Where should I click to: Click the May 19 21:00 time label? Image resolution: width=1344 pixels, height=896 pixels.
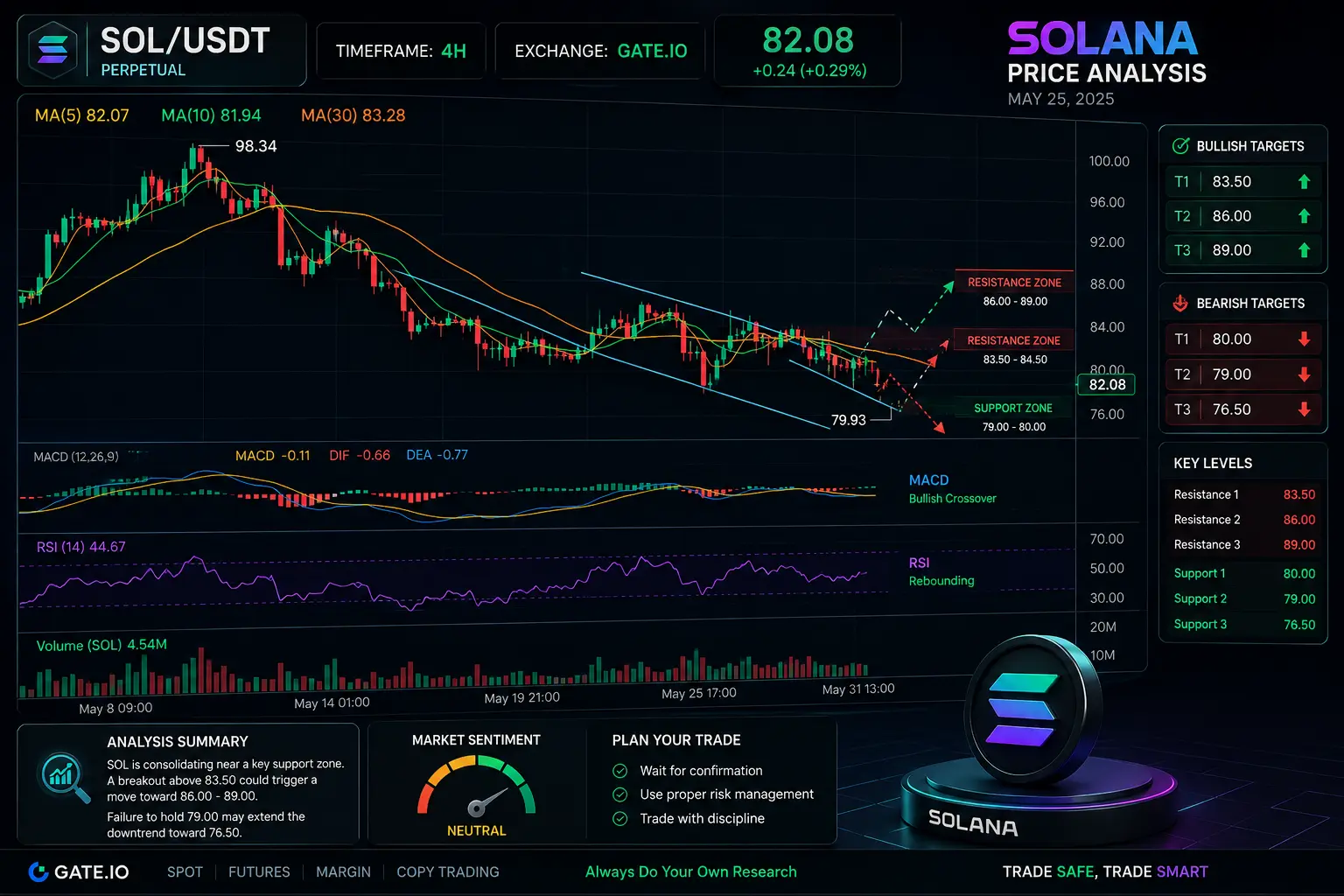(x=521, y=697)
